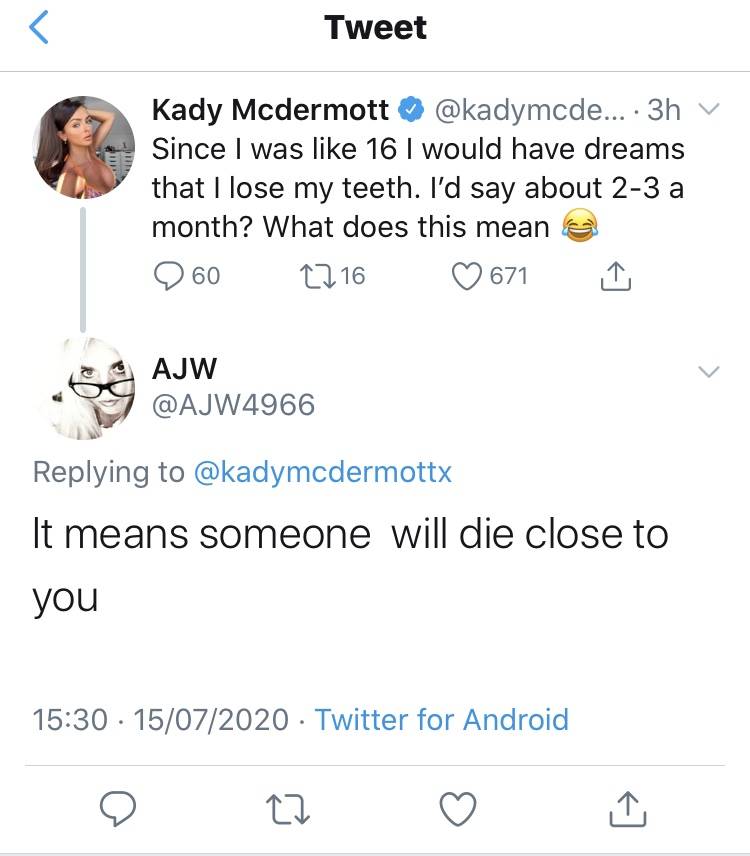Open @kadymcdermottx mention link
This screenshot has height=856, width=750.
323,472
